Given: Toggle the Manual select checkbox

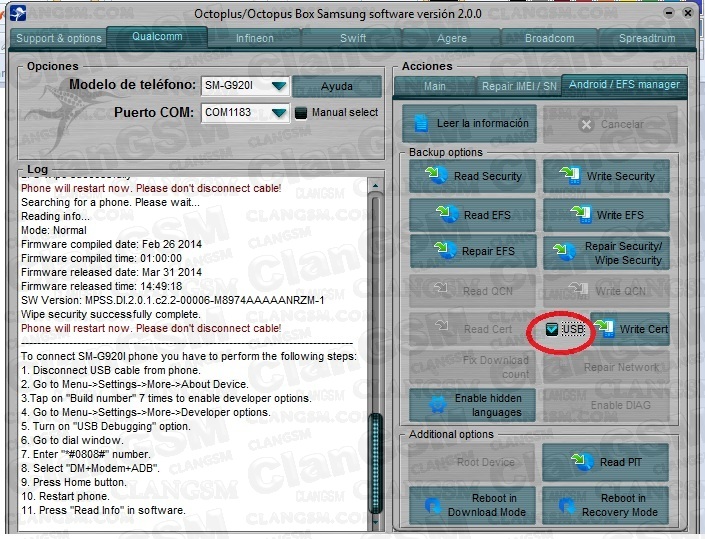Looking at the screenshot, I should point(301,113).
